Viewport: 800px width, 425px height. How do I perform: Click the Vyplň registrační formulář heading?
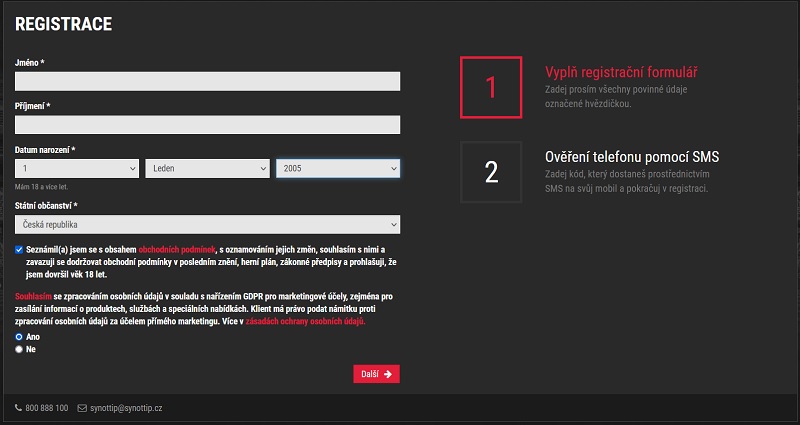(x=621, y=72)
